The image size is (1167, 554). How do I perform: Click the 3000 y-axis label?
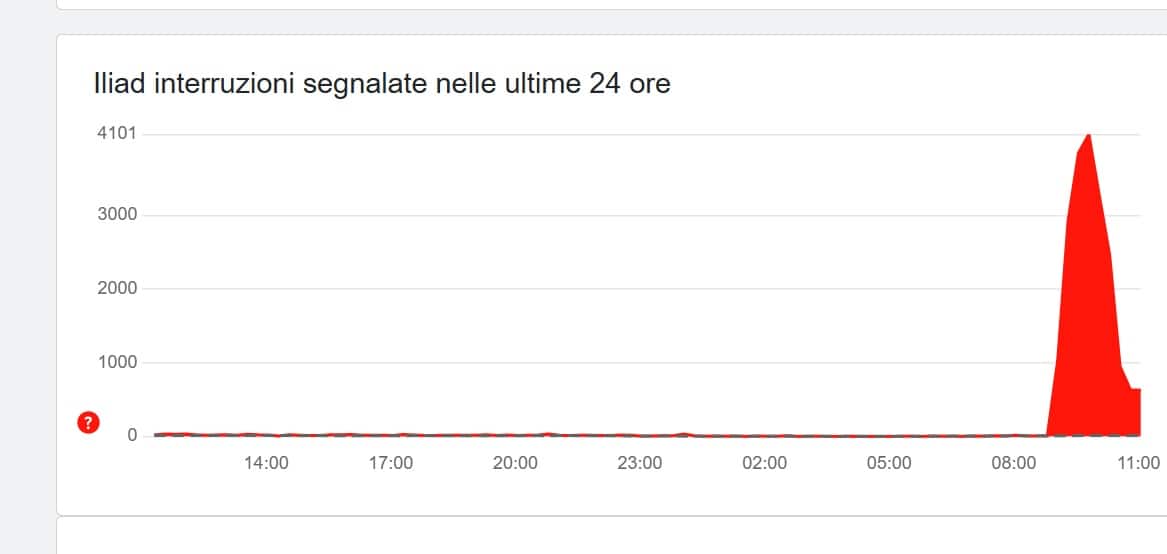pyautogui.click(x=116, y=215)
